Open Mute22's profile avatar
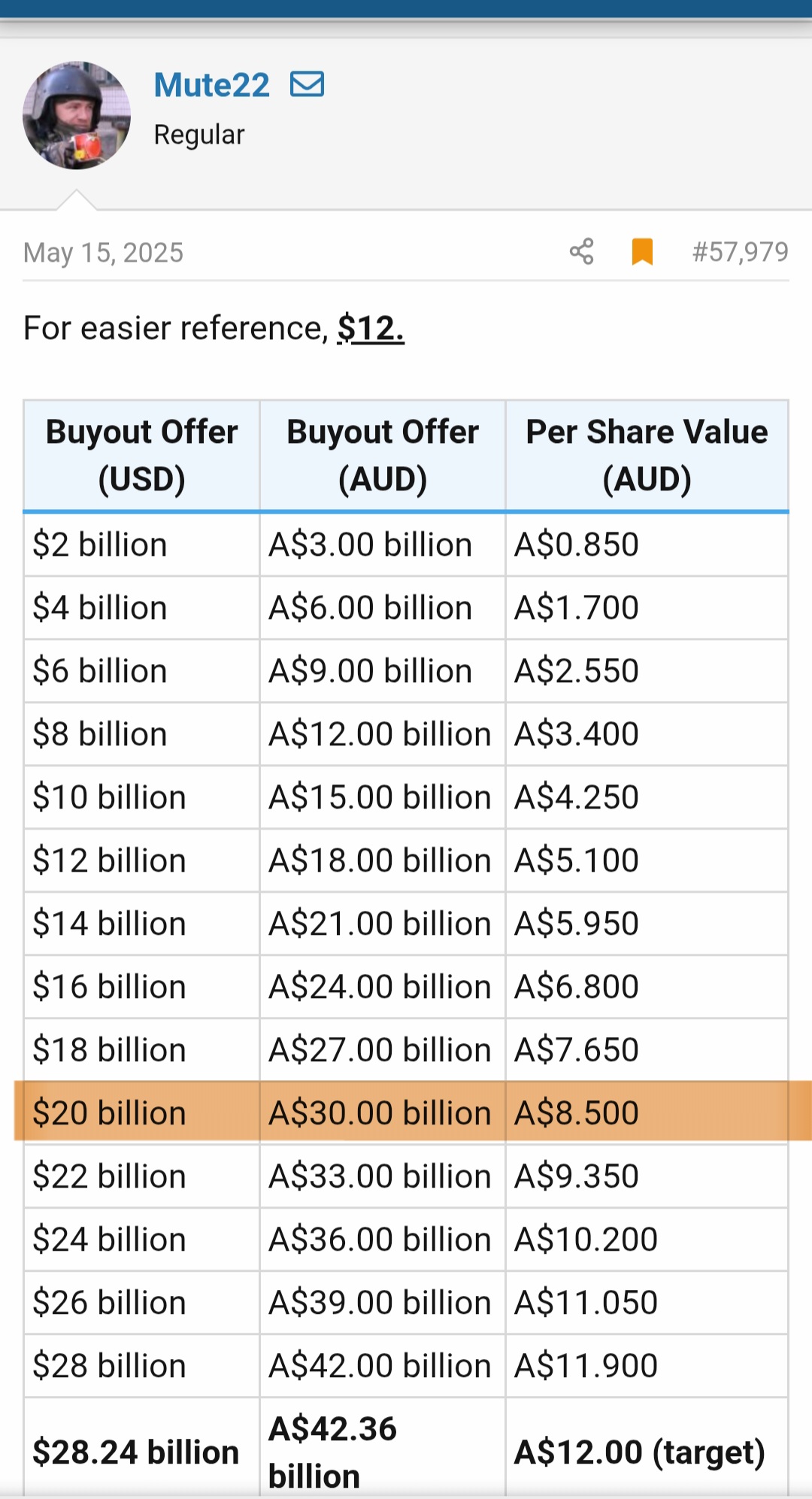Viewport: 812px width, 1499px height. [x=77, y=115]
